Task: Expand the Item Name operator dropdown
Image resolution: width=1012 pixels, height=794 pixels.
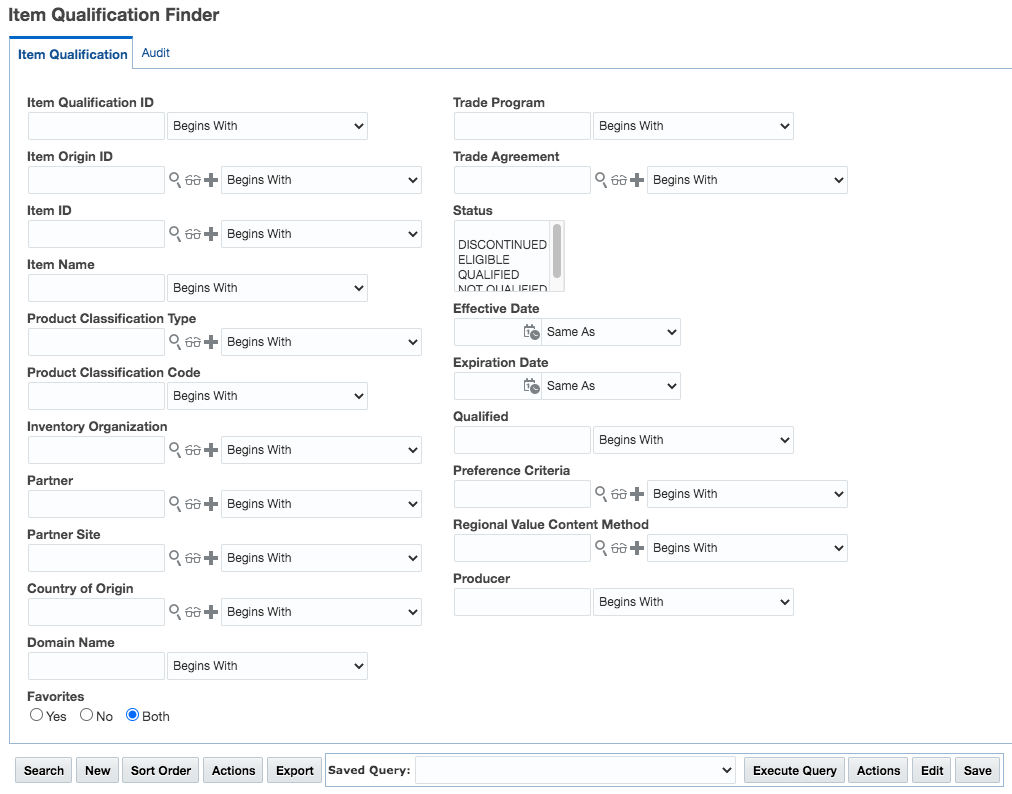Action: [267, 288]
